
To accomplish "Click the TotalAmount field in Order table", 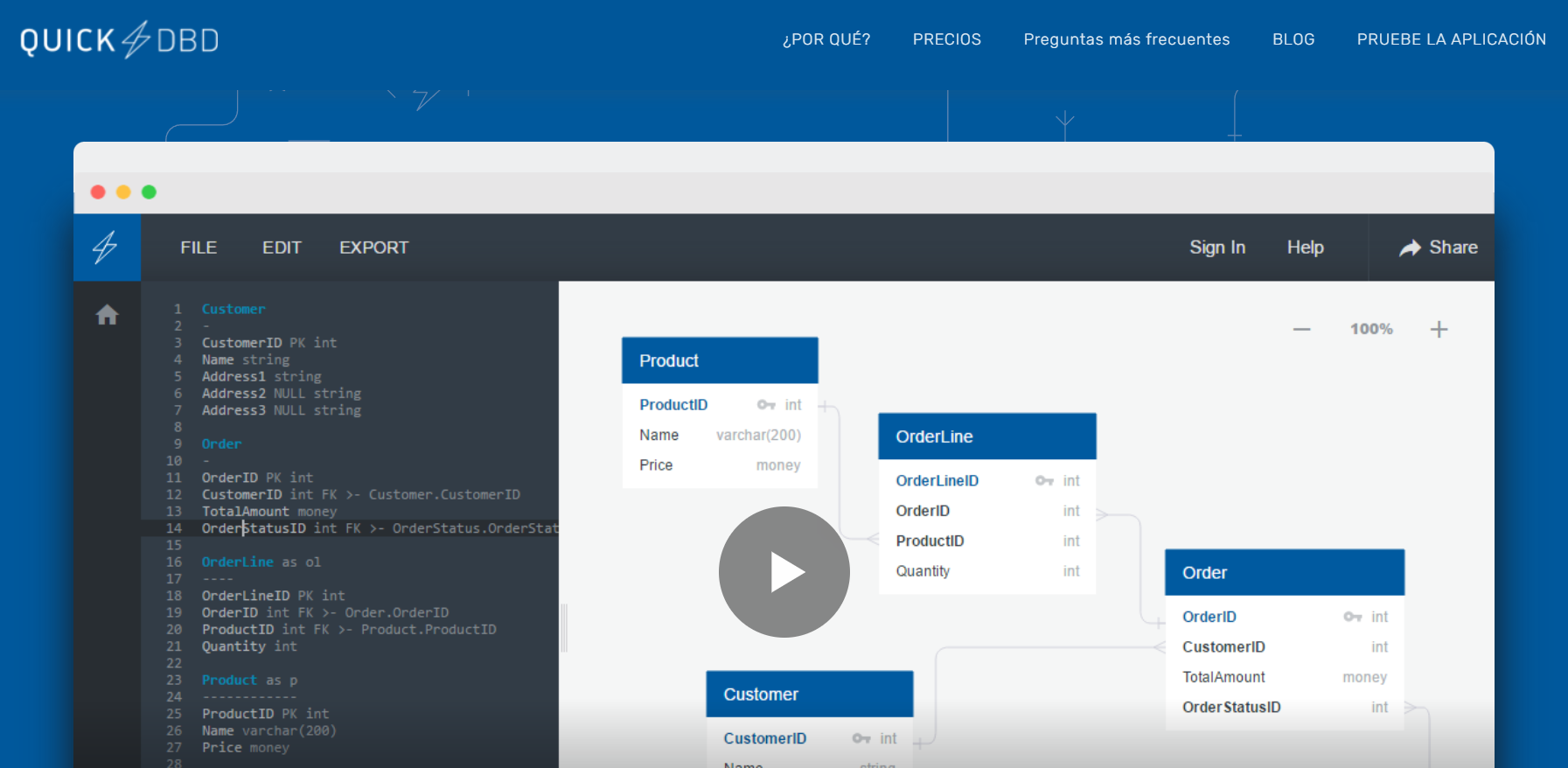I will (1223, 677).
